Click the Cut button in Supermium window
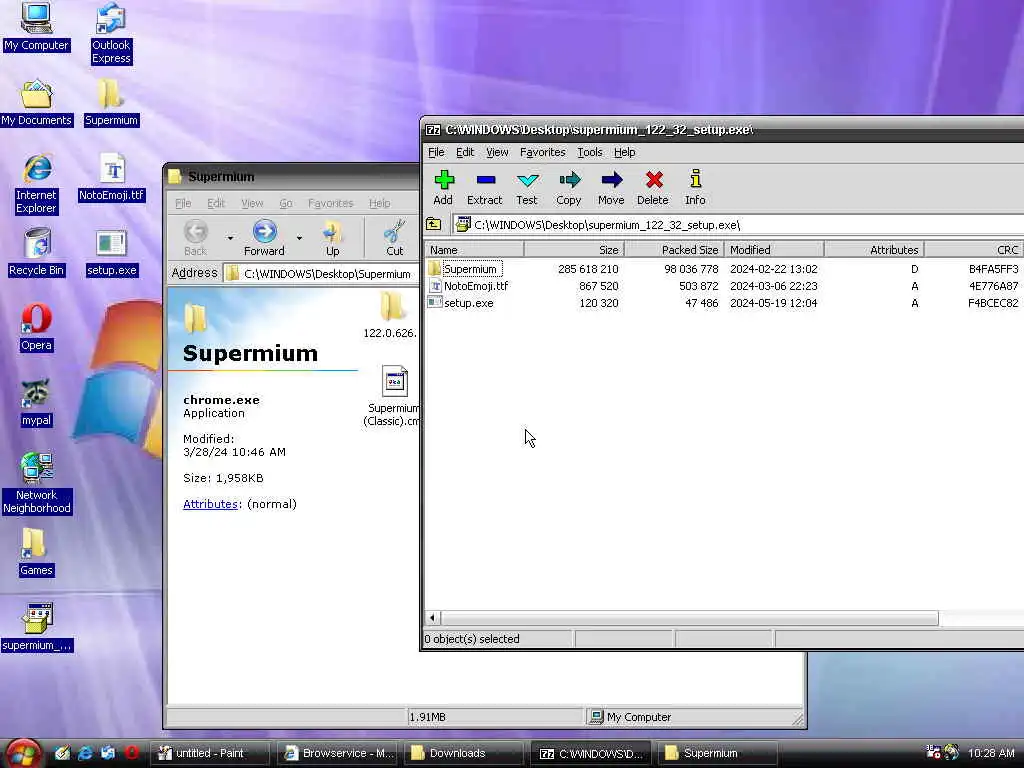This screenshot has height=768, width=1024. (394, 238)
